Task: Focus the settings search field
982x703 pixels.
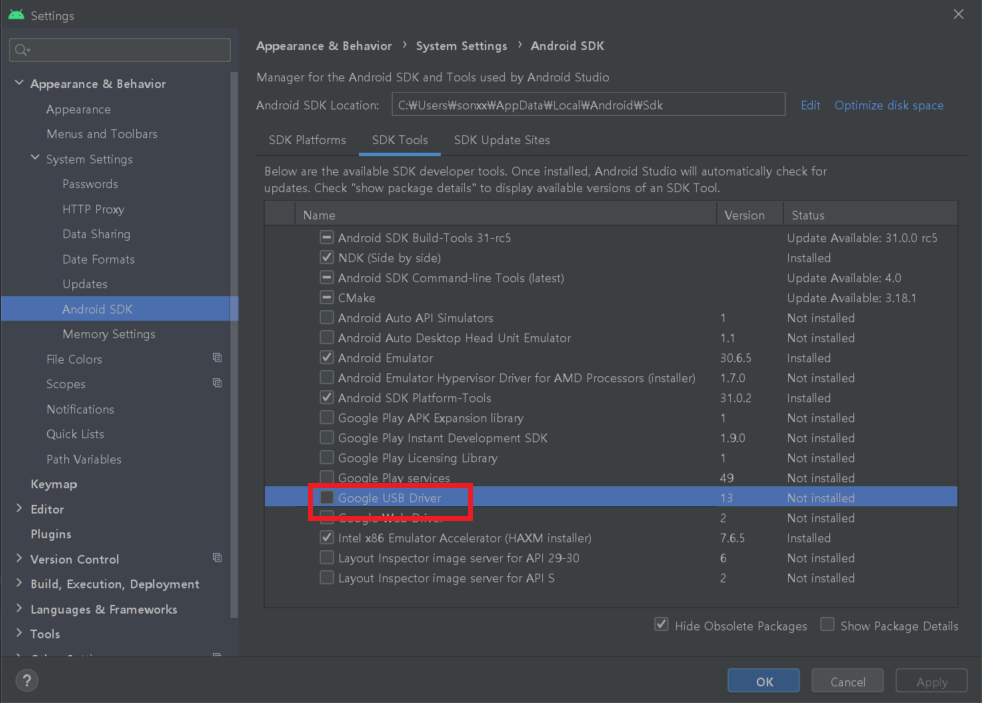Action: pos(120,50)
